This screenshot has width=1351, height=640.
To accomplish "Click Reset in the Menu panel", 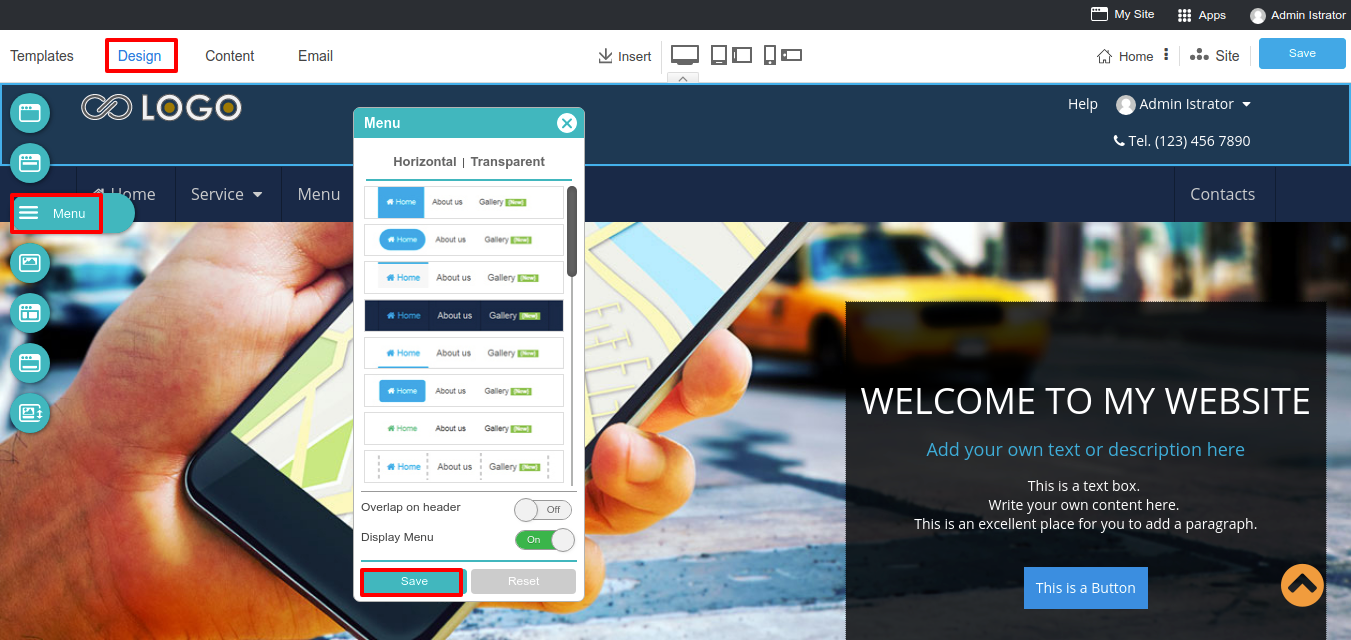I will (524, 582).
